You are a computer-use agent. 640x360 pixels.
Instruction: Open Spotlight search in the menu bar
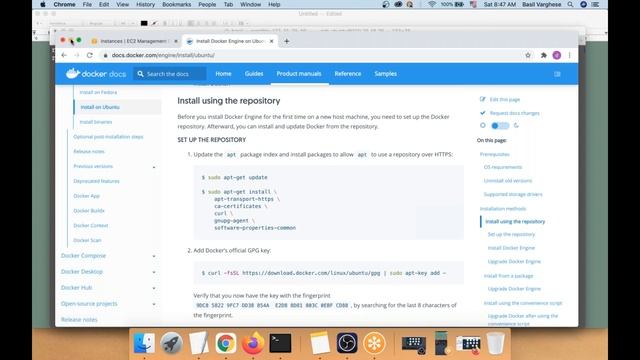[x=570, y=4]
